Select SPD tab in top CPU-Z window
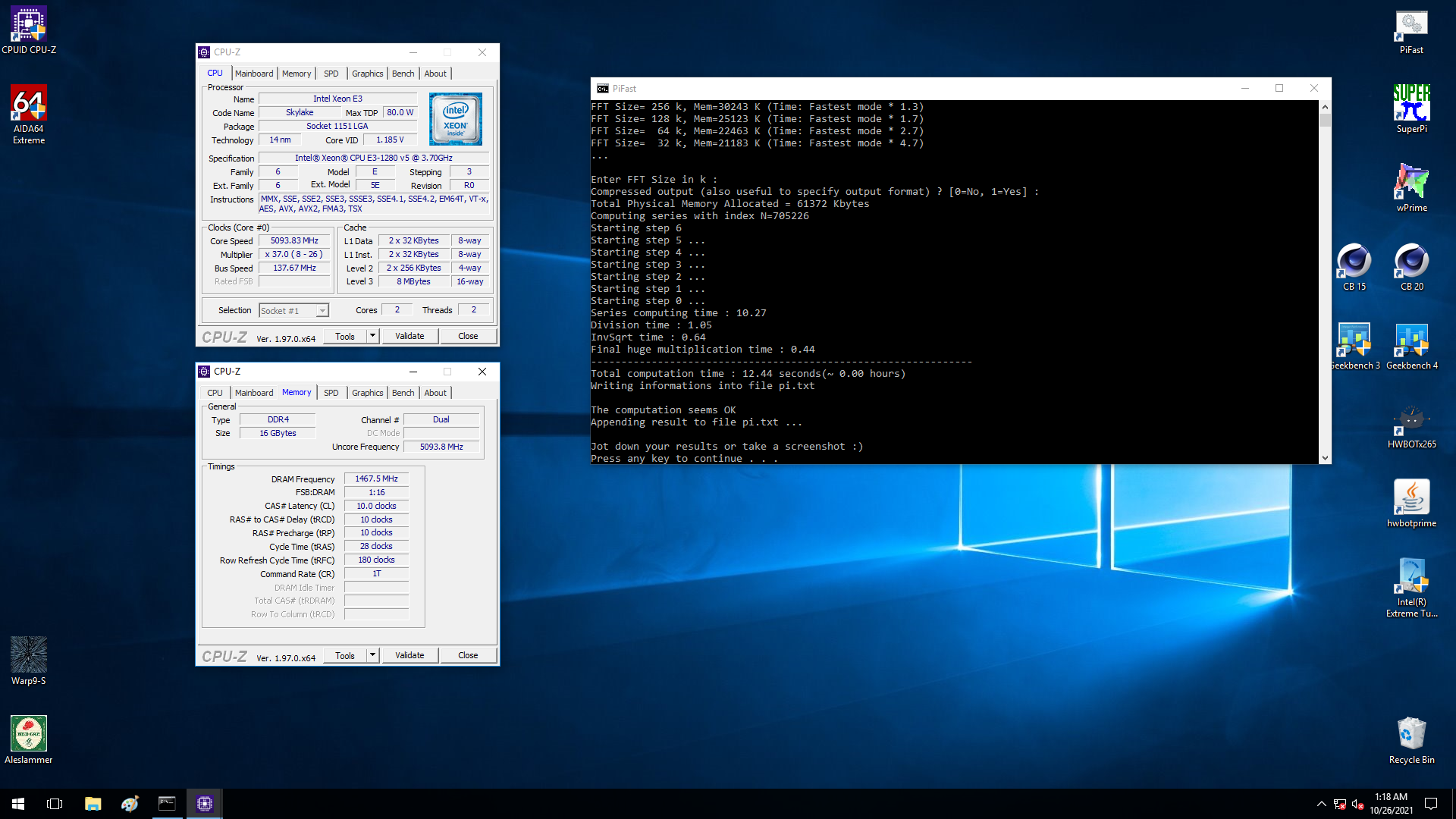The height and width of the screenshot is (819, 1456). [331, 74]
